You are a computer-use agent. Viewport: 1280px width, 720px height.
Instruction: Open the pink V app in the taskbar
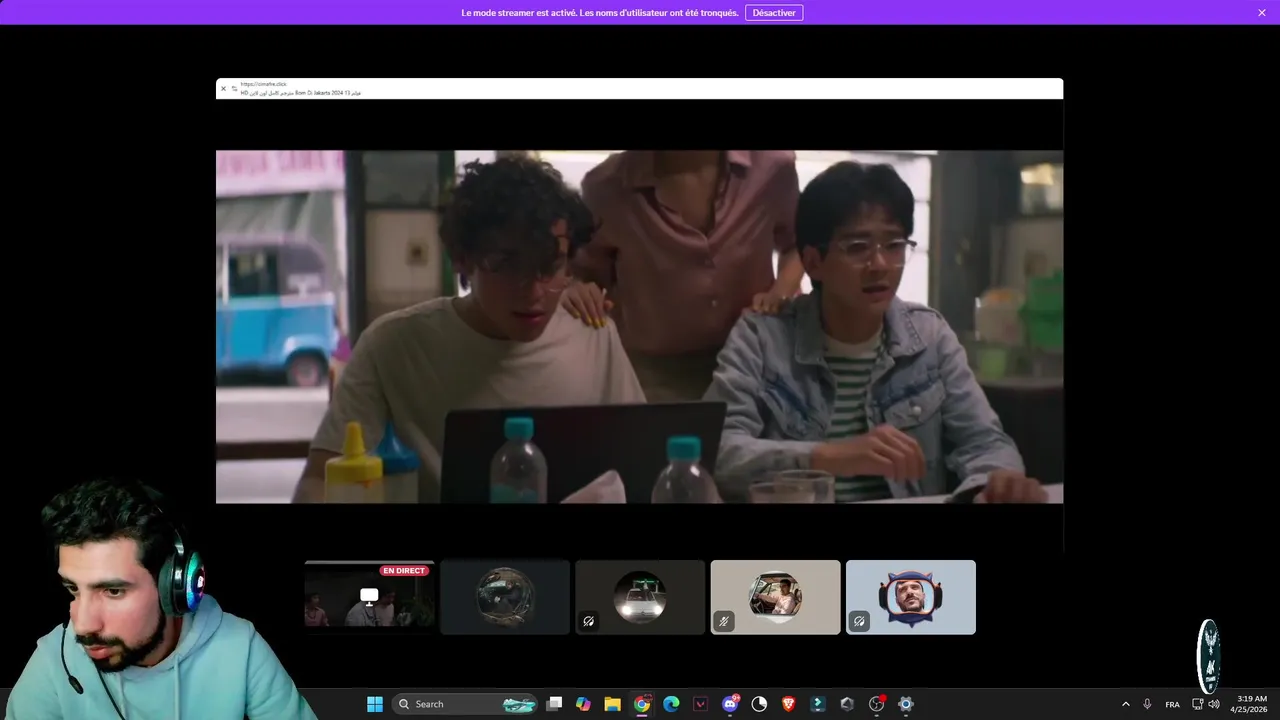click(700, 704)
